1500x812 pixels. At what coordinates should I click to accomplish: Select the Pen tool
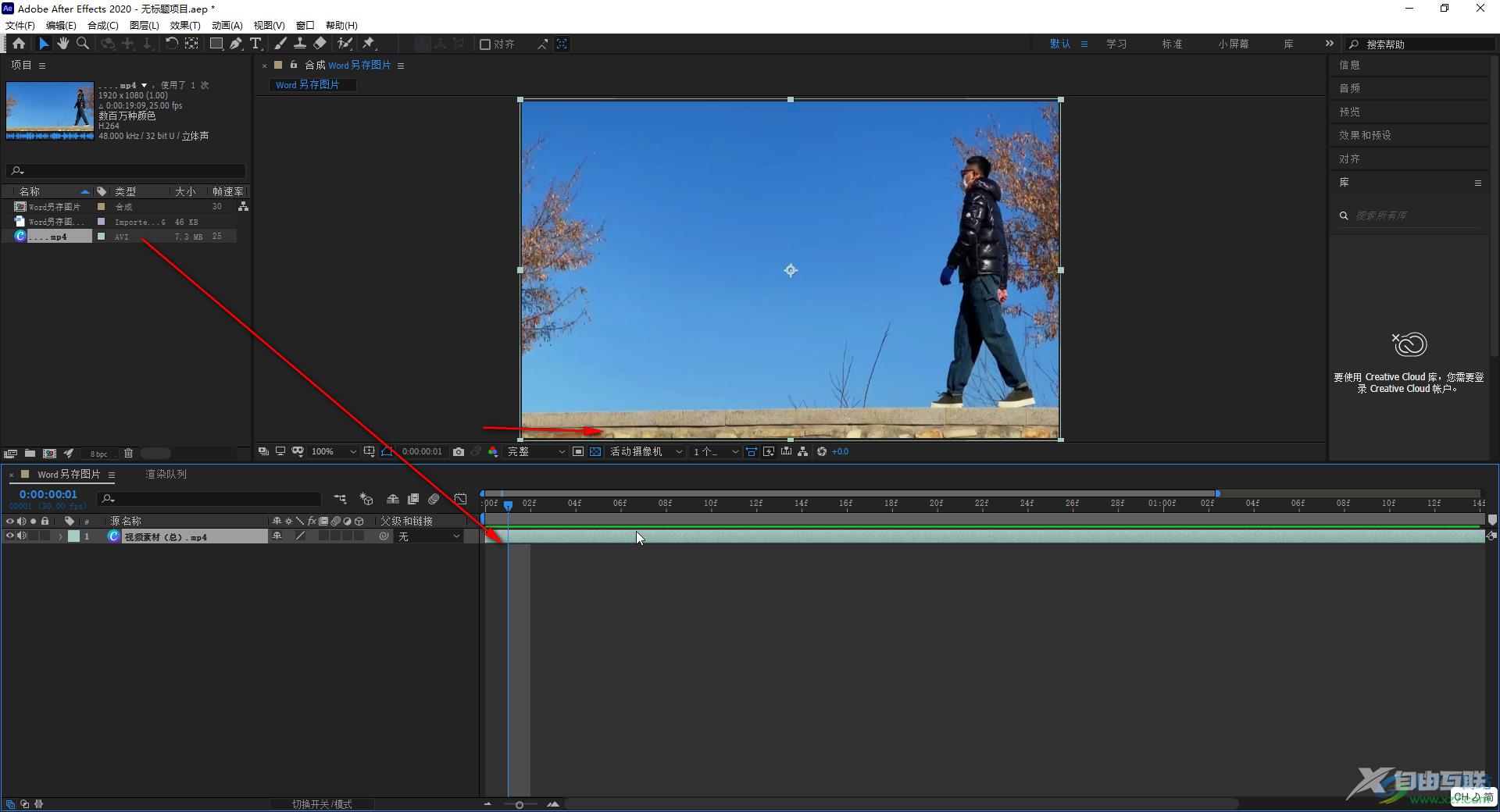(236, 44)
